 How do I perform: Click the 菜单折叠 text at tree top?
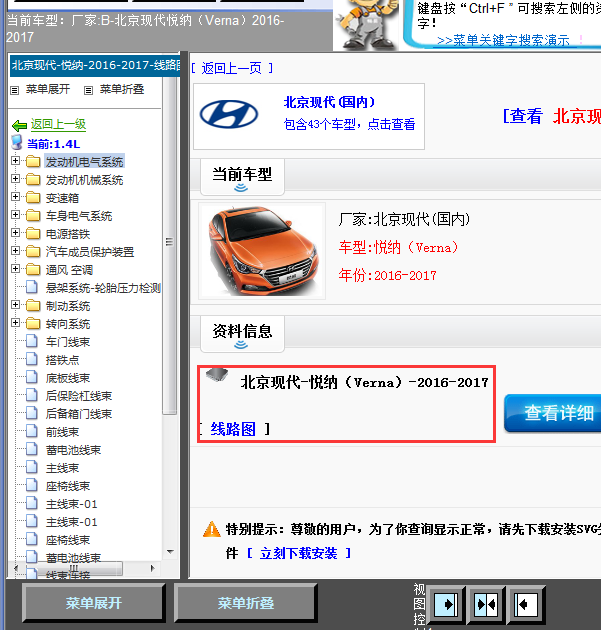(x=122, y=89)
